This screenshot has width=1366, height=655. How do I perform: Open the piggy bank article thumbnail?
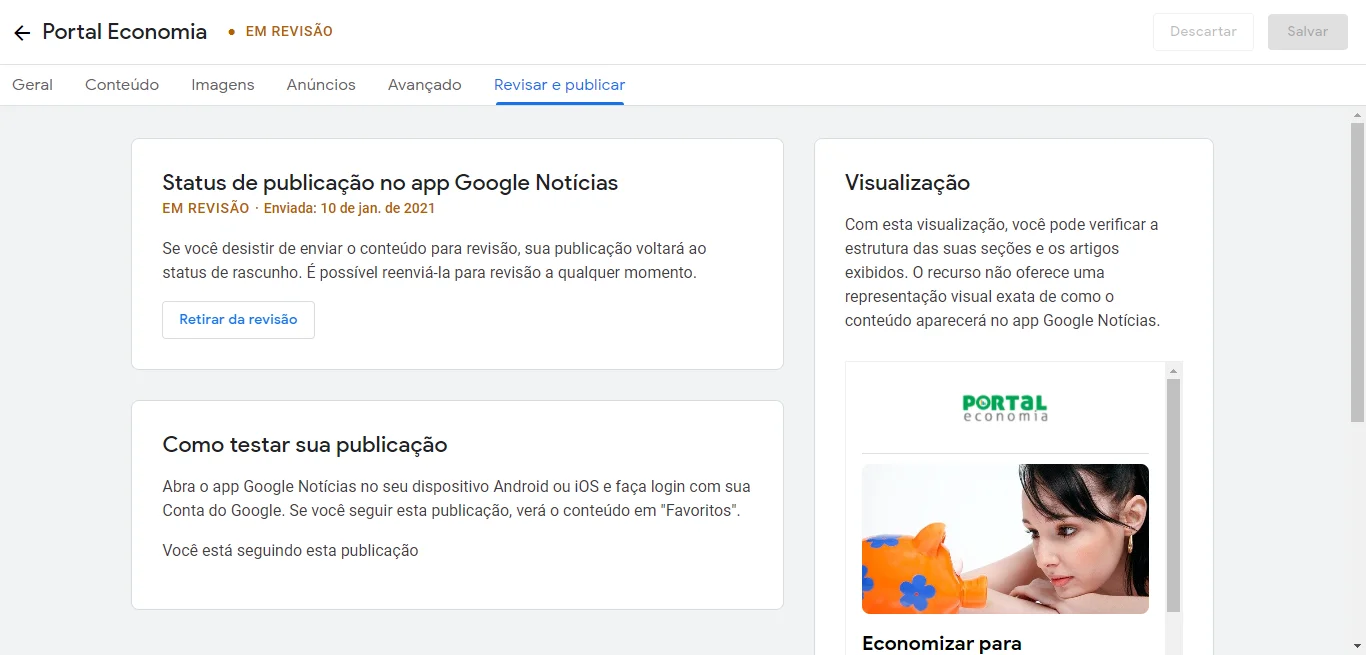[1005, 539]
